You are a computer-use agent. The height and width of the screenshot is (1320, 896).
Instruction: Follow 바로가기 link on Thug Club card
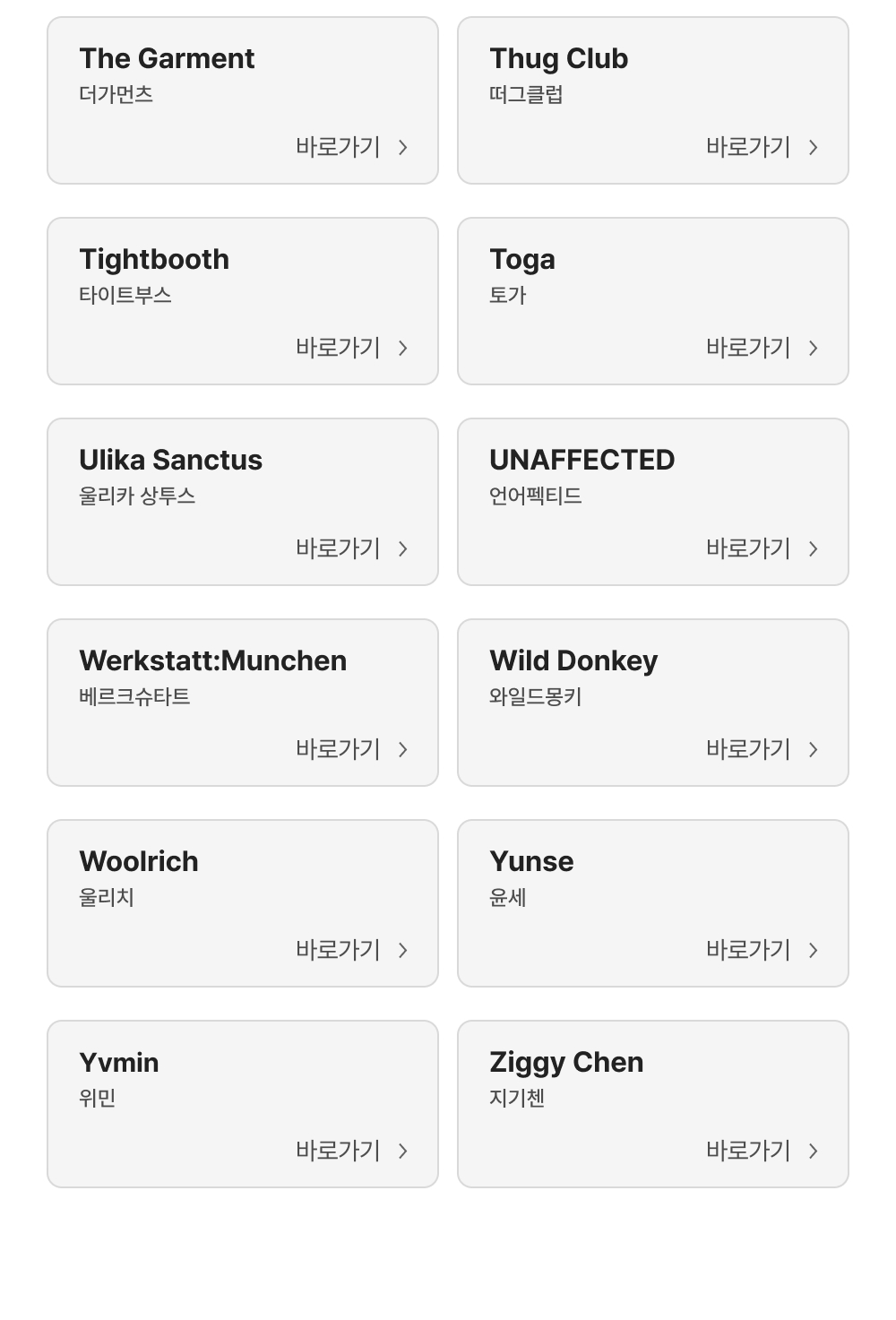pyautogui.click(x=748, y=147)
